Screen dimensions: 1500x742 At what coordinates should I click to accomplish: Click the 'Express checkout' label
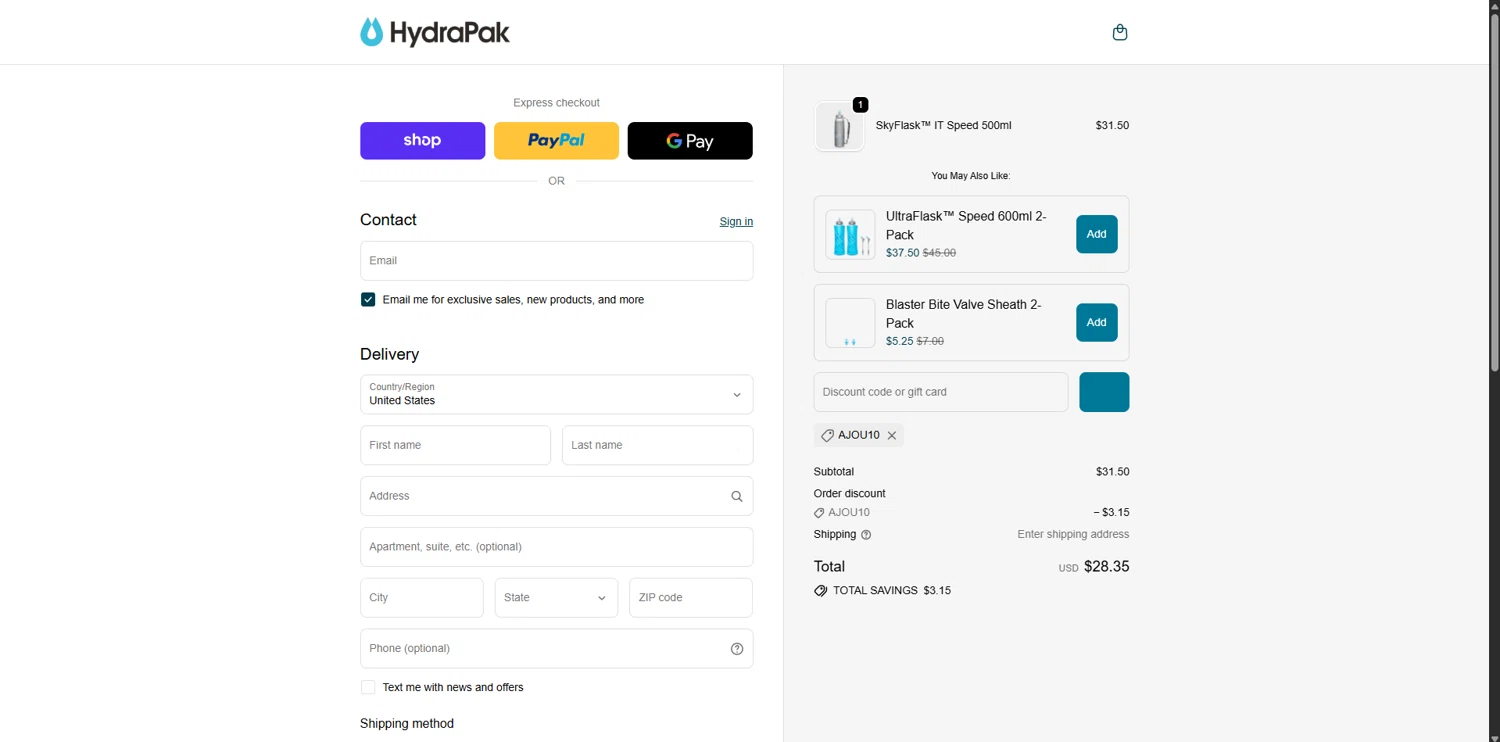[556, 103]
